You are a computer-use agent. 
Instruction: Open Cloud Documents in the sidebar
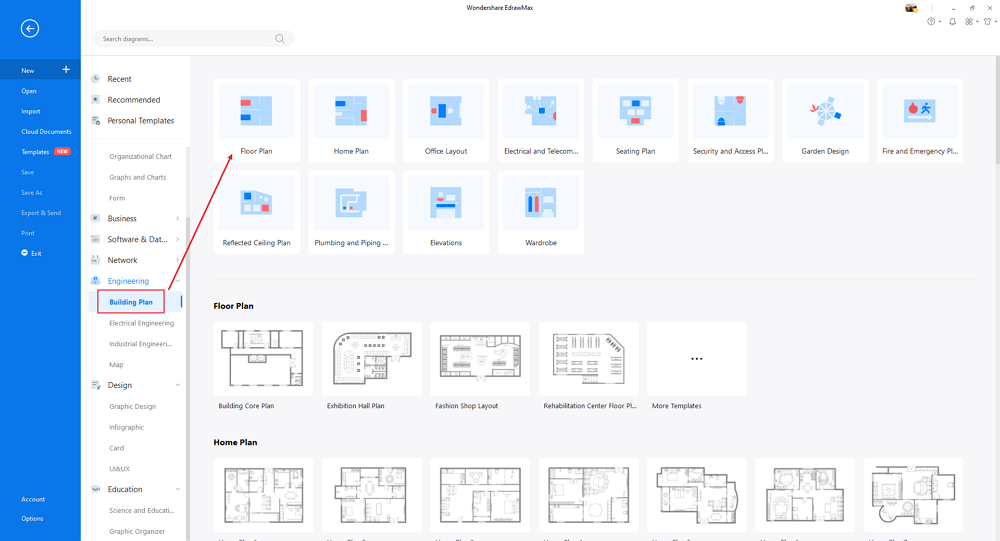47,131
